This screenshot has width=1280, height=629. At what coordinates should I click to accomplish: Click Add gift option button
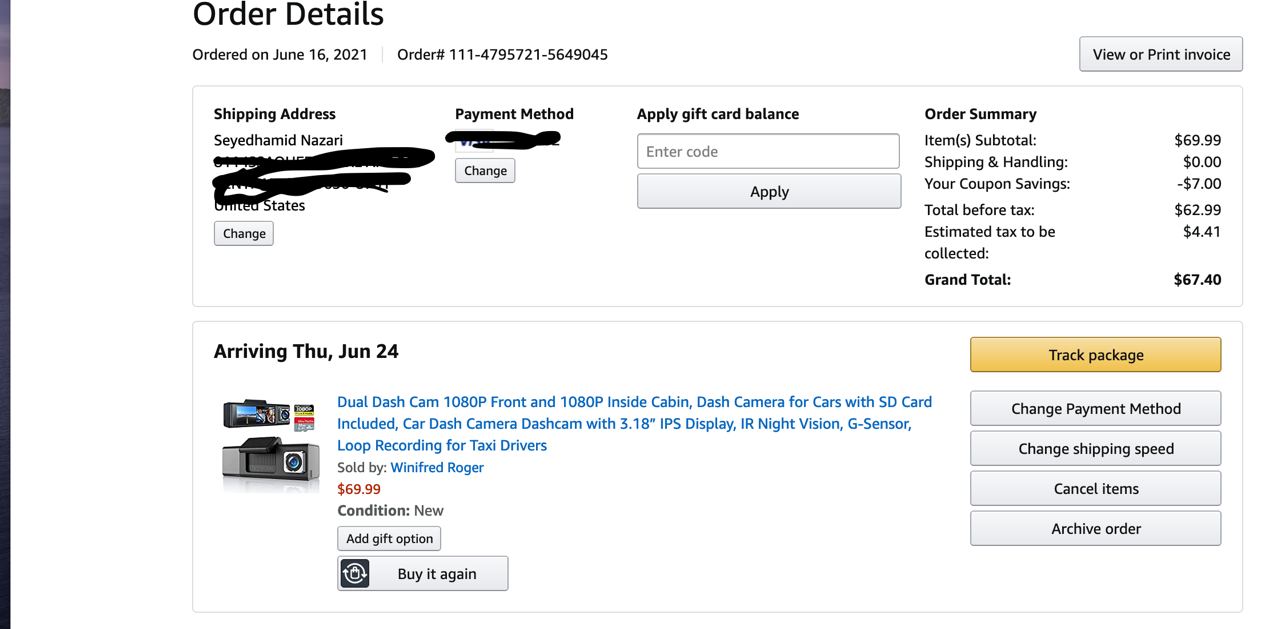pos(389,539)
